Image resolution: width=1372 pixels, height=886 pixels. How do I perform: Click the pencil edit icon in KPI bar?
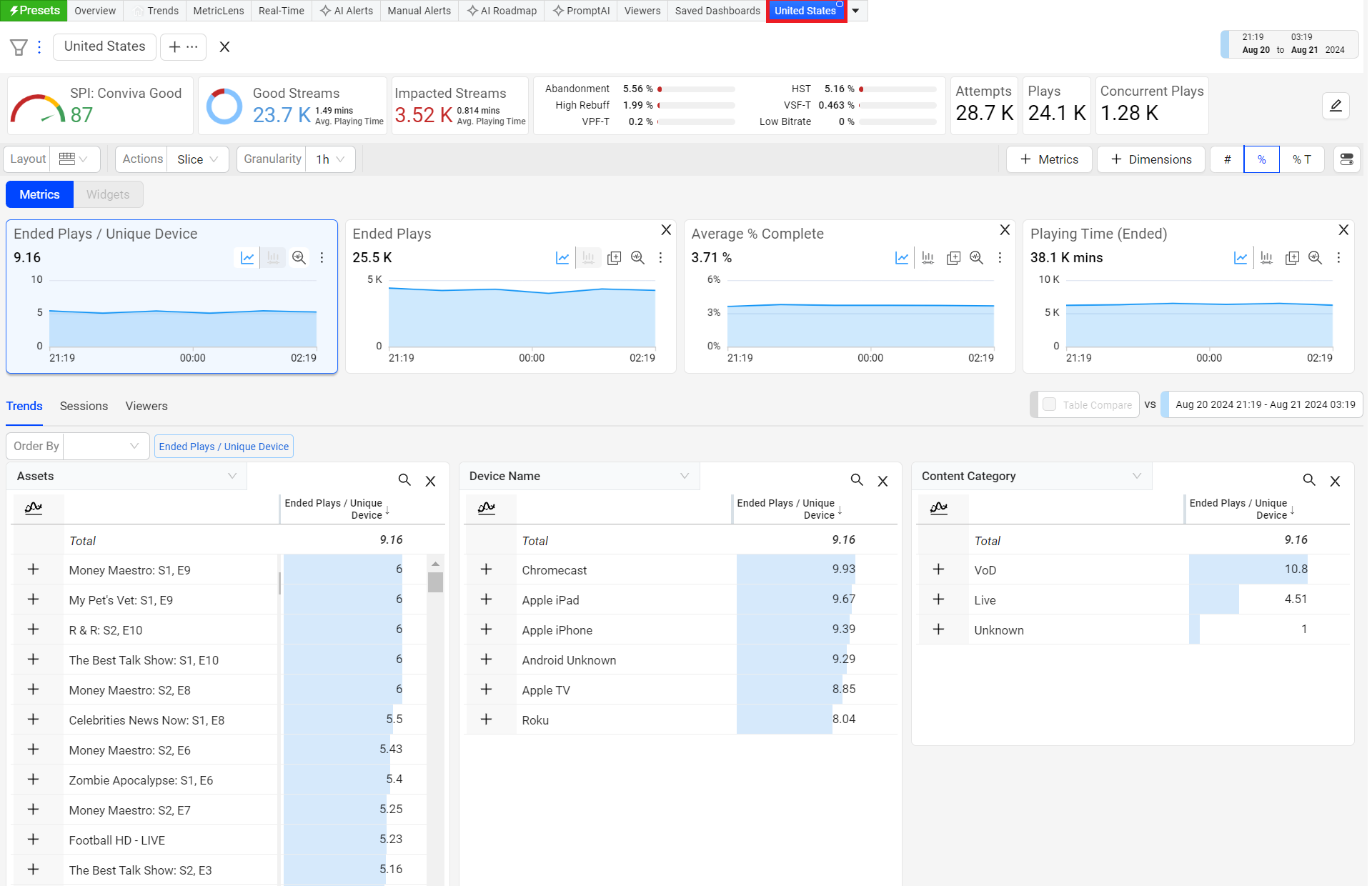click(1335, 106)
